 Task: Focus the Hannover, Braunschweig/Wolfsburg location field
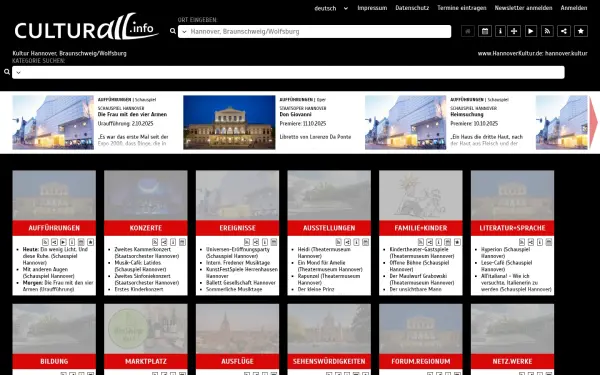[x=314, y=31]
